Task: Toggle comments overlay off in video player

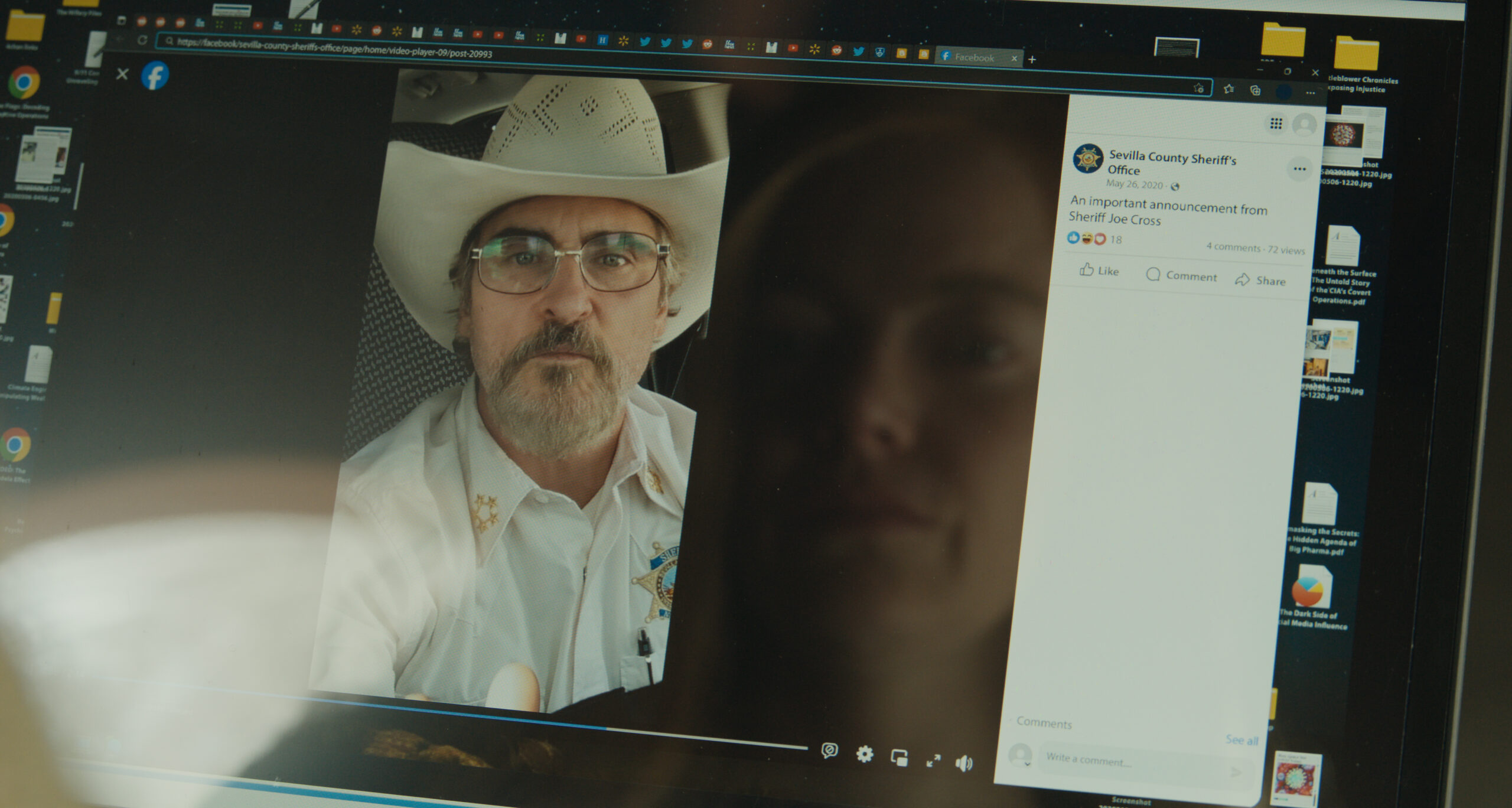Action: [x=829, y=751]
